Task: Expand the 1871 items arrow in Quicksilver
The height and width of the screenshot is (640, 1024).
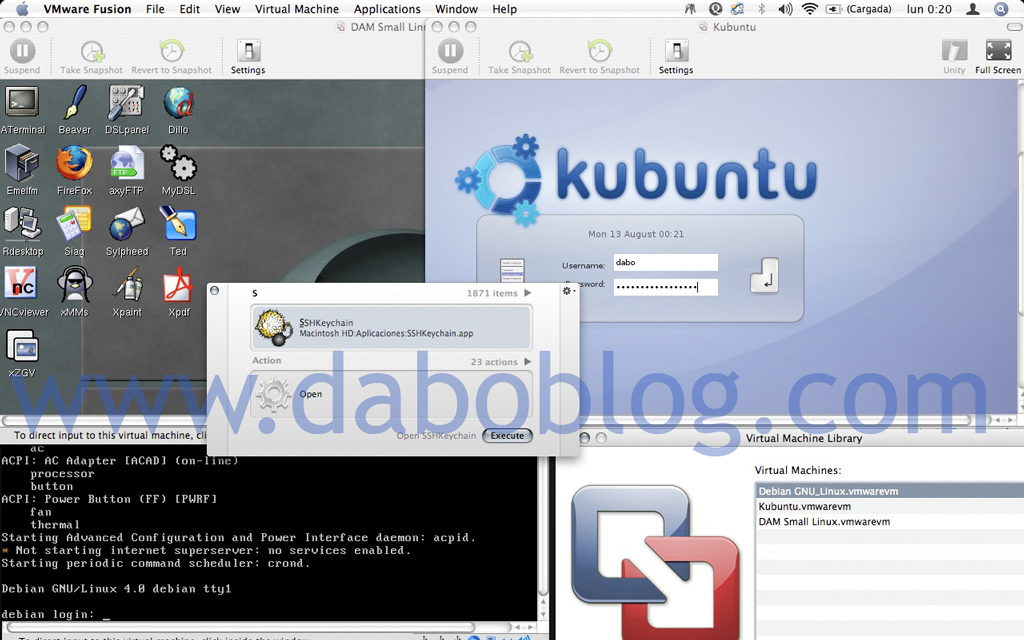Action: (528, 293)
